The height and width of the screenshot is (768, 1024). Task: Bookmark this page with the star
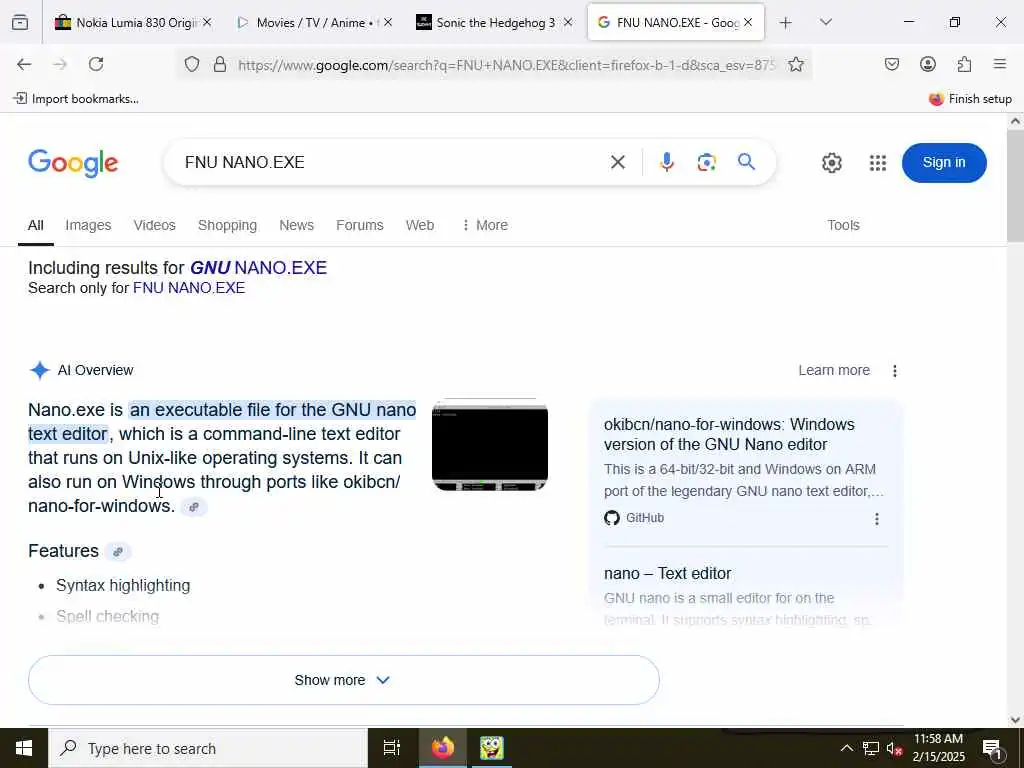[795, 64]
